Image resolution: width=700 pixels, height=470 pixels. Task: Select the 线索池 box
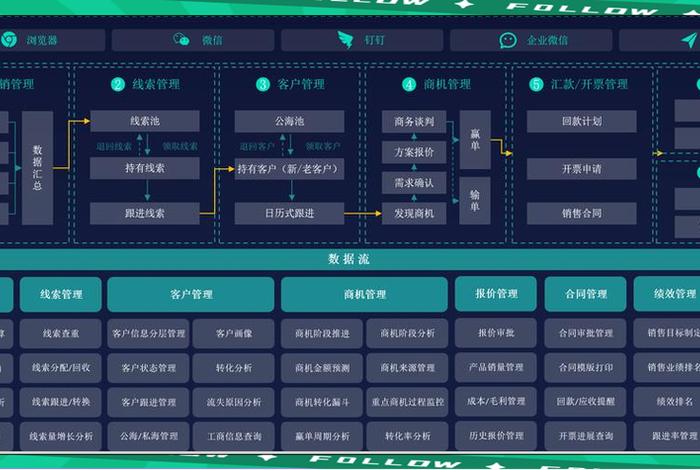(x=145, y=121)
